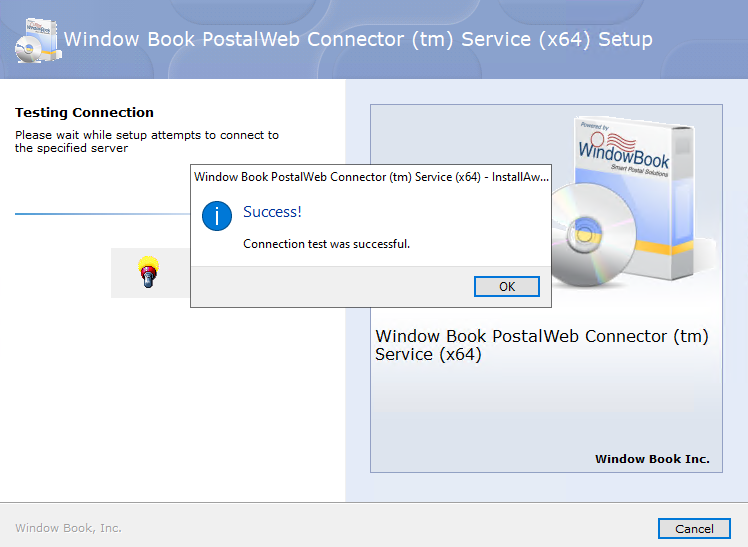Click the setup window header title

[358, 39]
